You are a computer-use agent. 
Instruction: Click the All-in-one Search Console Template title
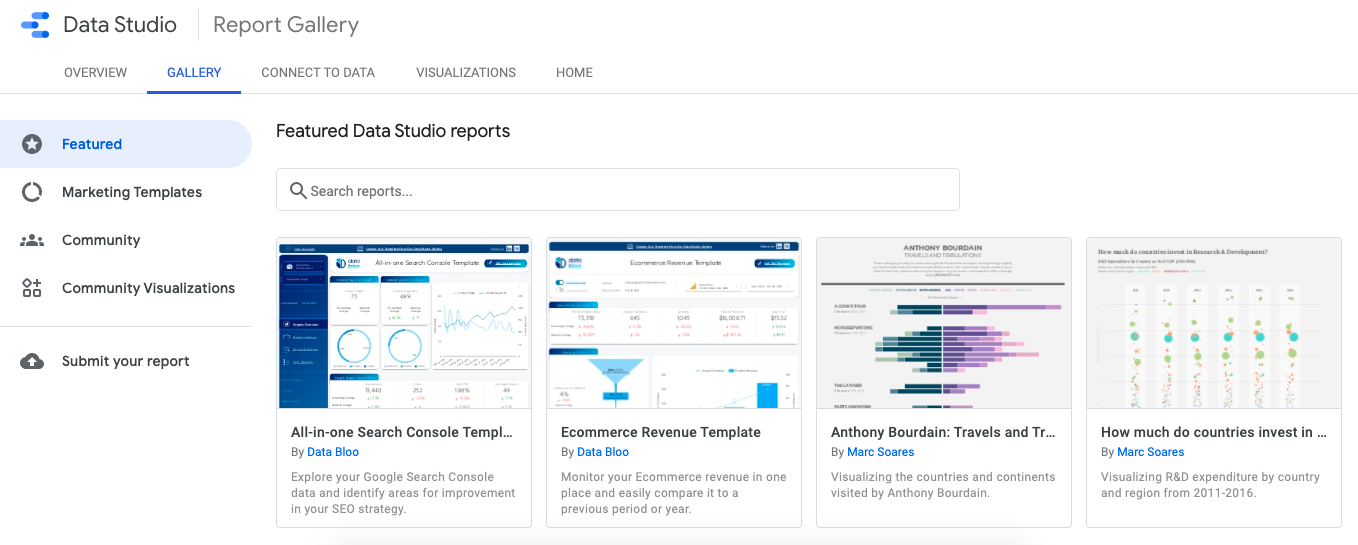tap(402, 433)
